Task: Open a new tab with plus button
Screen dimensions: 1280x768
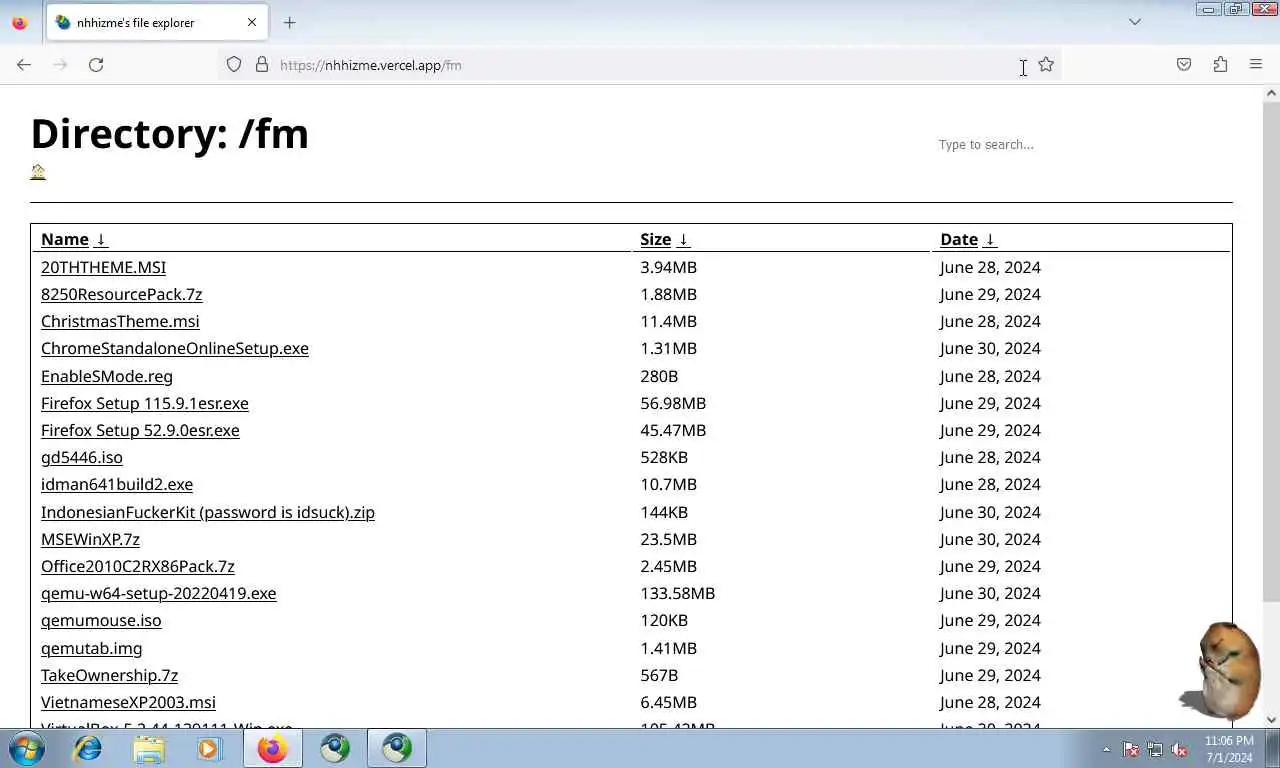Action: pyautogui.click(x=289, y=22)
